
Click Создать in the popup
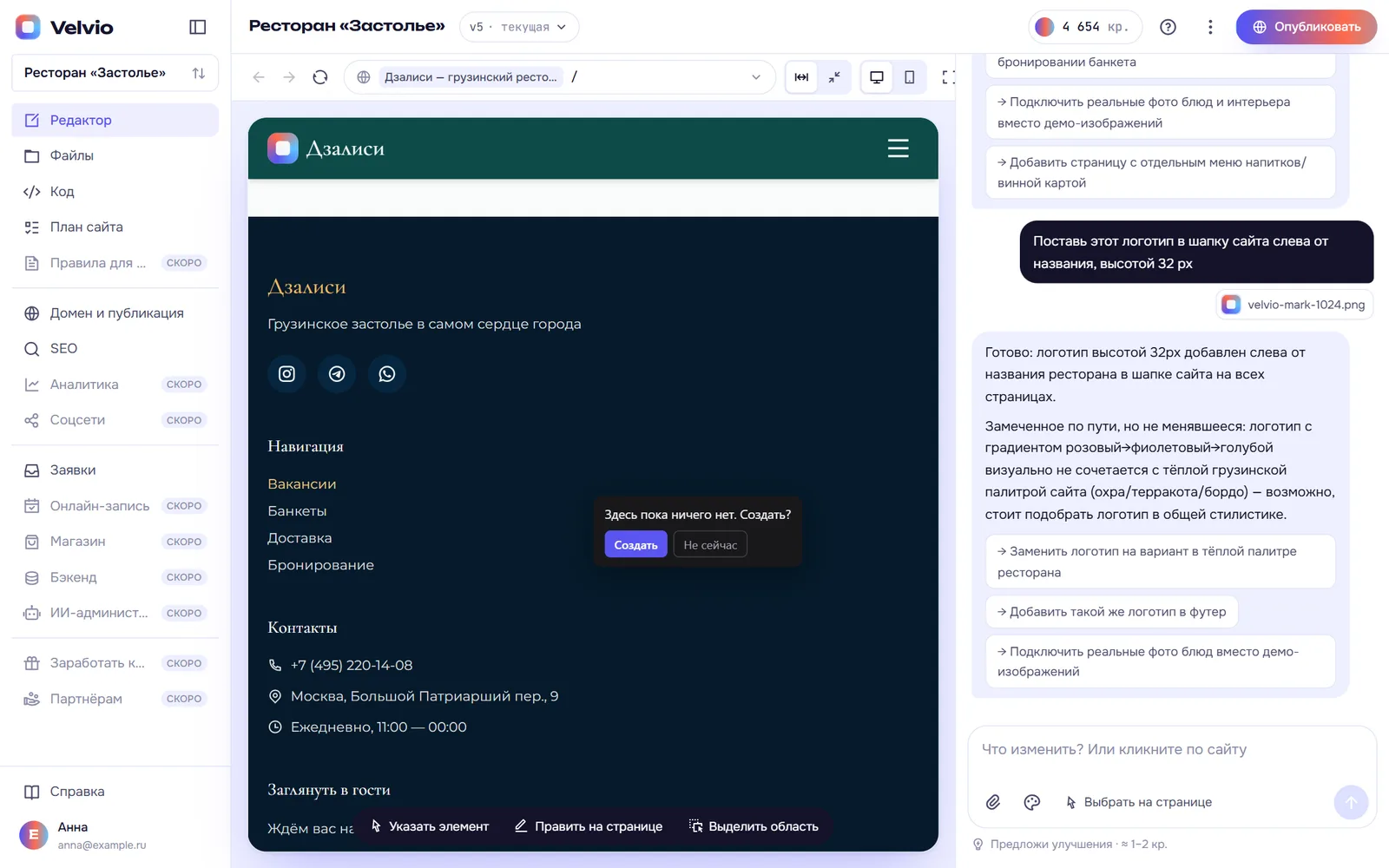click(635, 544)
